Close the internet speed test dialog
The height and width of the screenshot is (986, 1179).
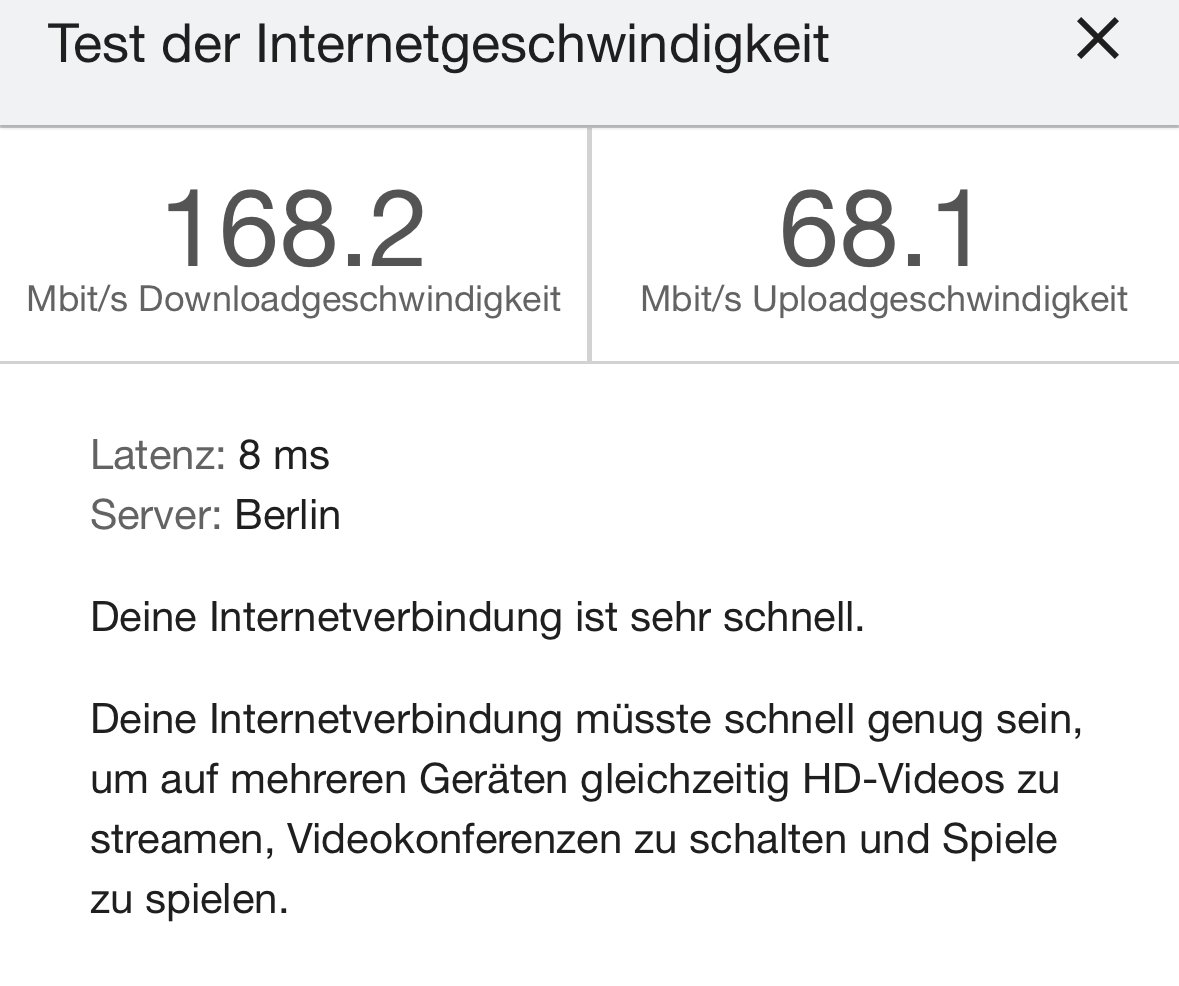point(1097,41)
